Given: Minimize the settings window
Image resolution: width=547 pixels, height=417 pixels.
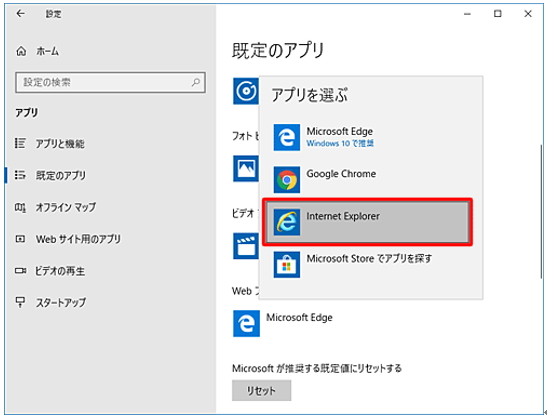Looking at the screenshot, I should pos(467,14).
